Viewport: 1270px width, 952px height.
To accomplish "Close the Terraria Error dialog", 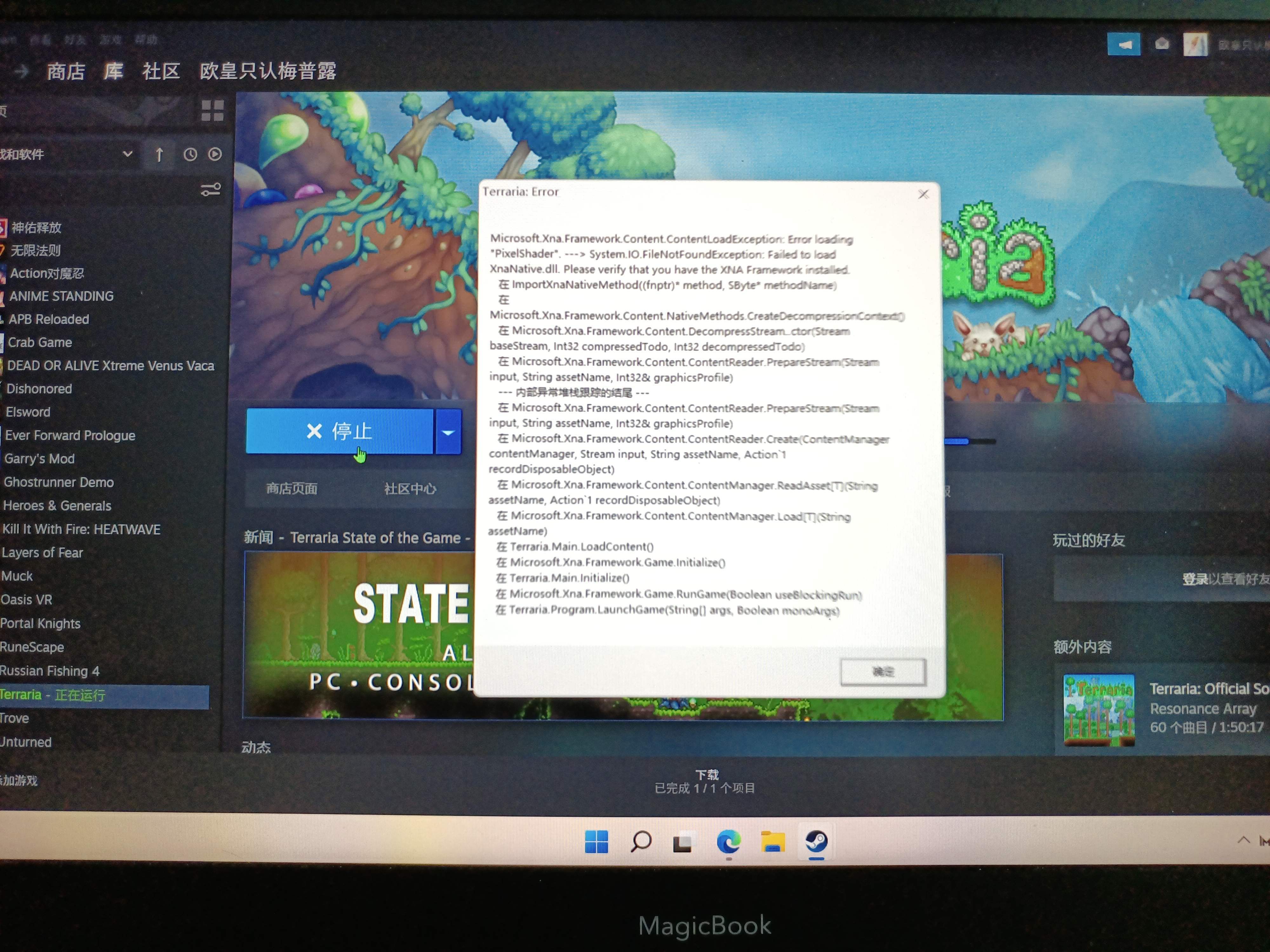I will (x=923, y=195).
